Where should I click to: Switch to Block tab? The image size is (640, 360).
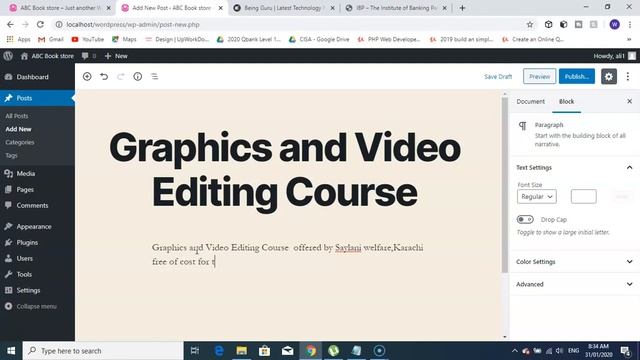tap(567, 101)
